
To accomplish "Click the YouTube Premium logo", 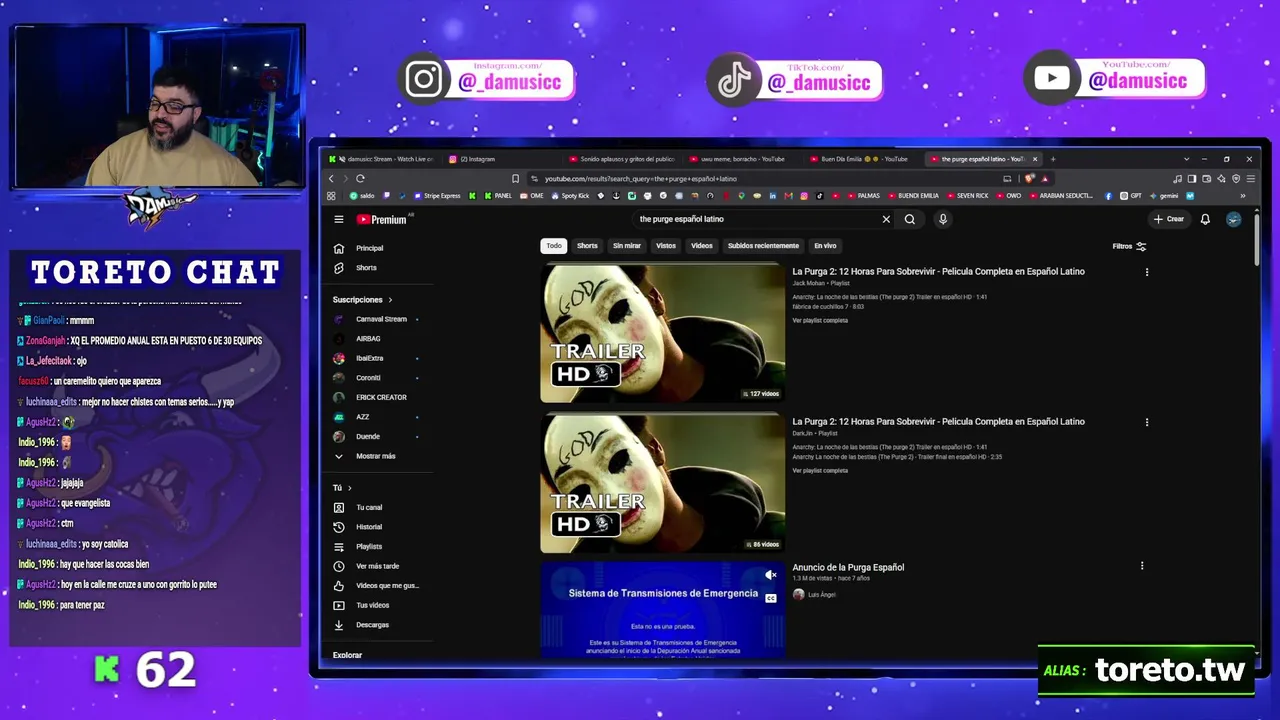I will (x=382, y=220).
